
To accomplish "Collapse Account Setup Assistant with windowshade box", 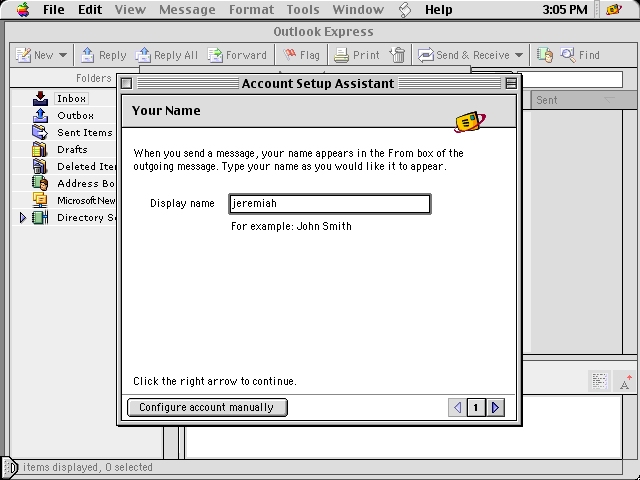I will 511,84.
